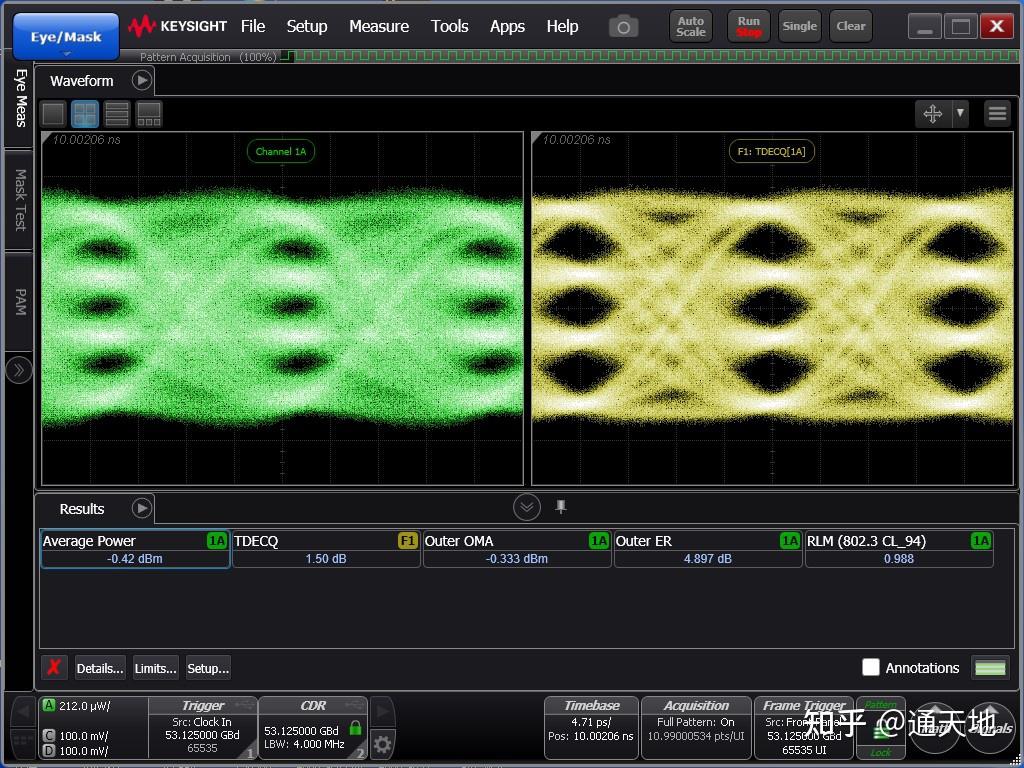Click the Auto Scale button
This screenshot has width=1024, height=768.
pos(691,26)
